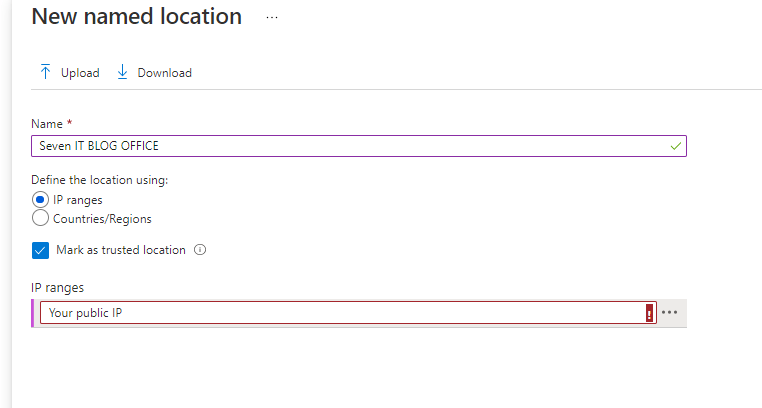Click the Define the location using label
Image resolution: width=762 pixels, height=408 pixels.
[x=100, y=180]
